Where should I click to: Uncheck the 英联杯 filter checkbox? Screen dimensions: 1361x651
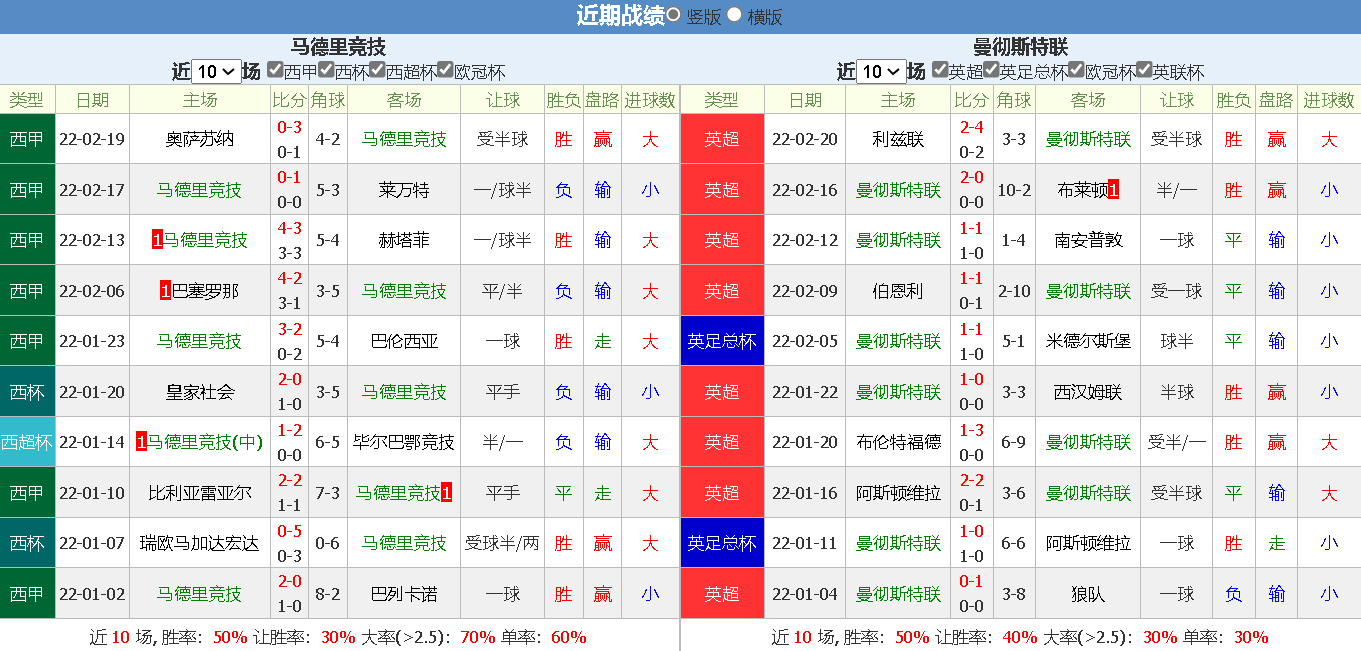tap(1144, 70)
